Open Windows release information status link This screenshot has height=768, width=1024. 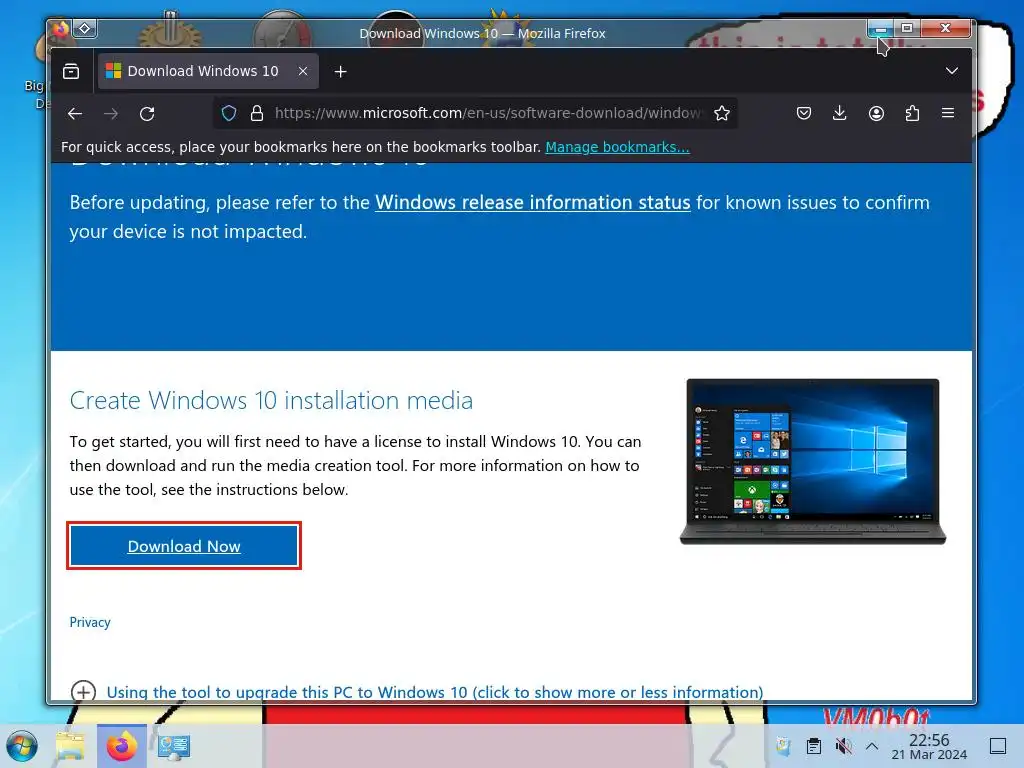[x=532, y=202]
